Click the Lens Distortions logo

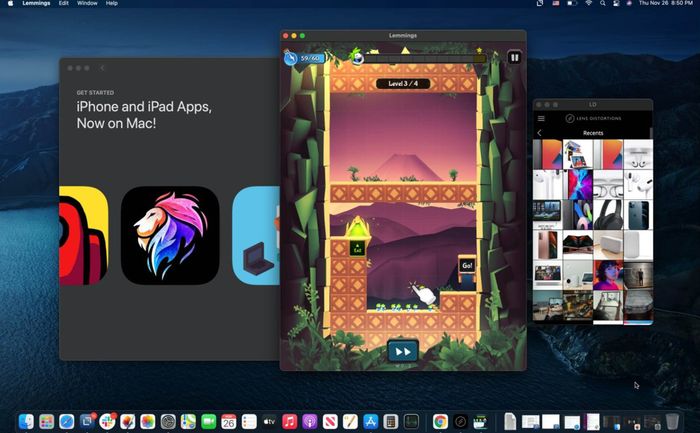pyautogui.click(x=593, y=118)
